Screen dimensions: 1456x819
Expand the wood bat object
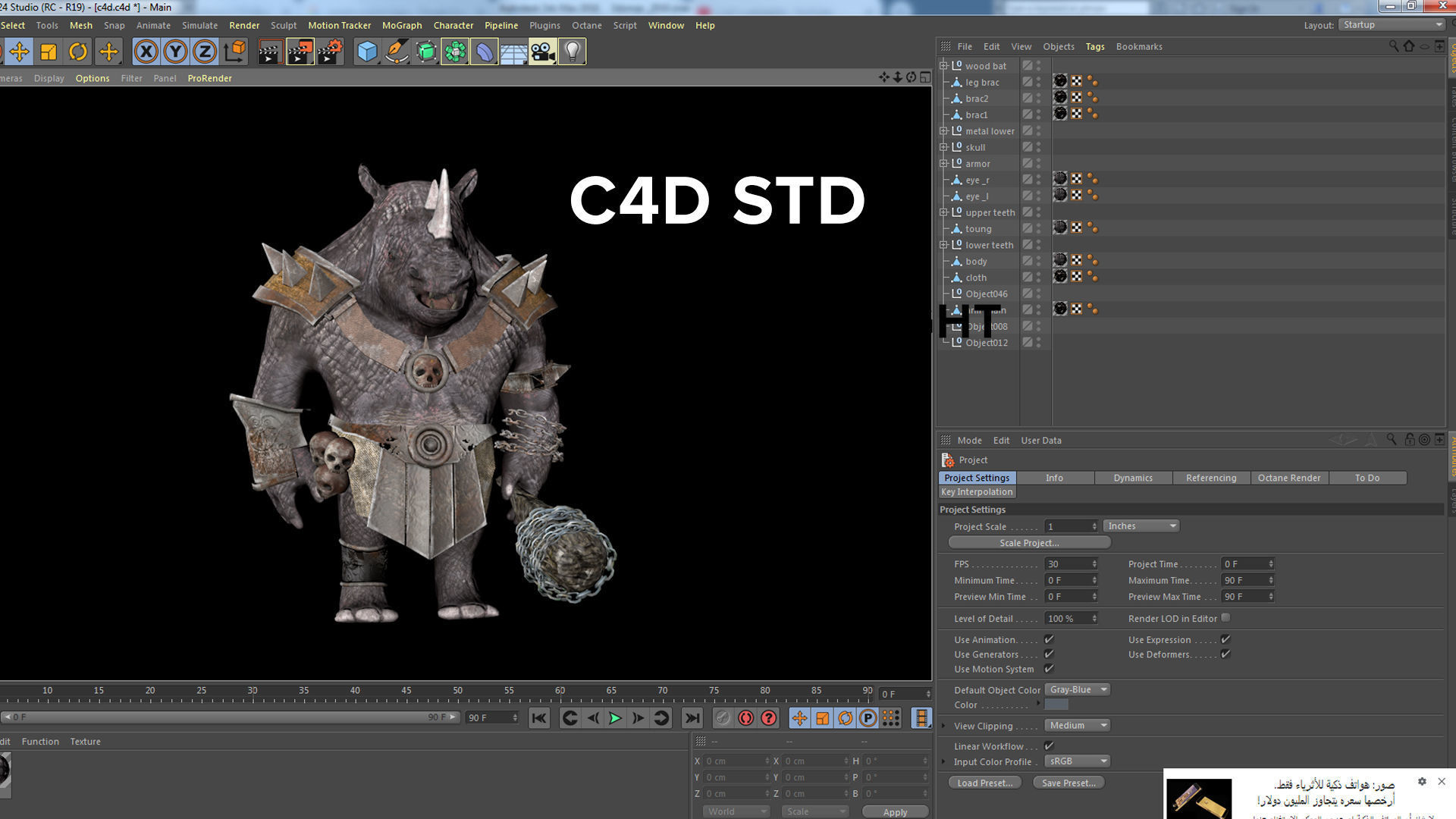point(943,66)
